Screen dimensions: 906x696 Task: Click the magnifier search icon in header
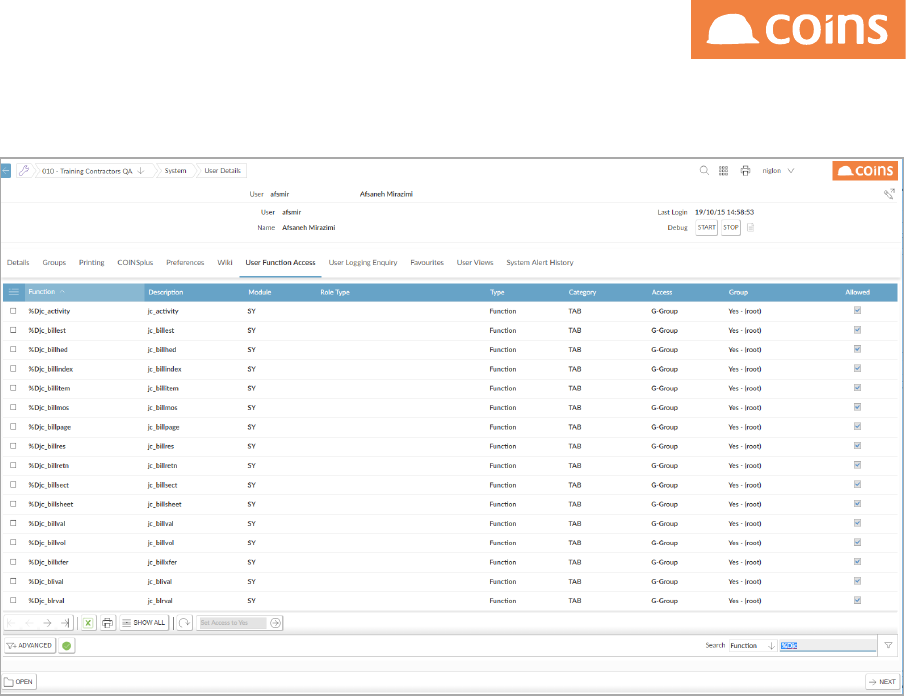coord(704,170)
